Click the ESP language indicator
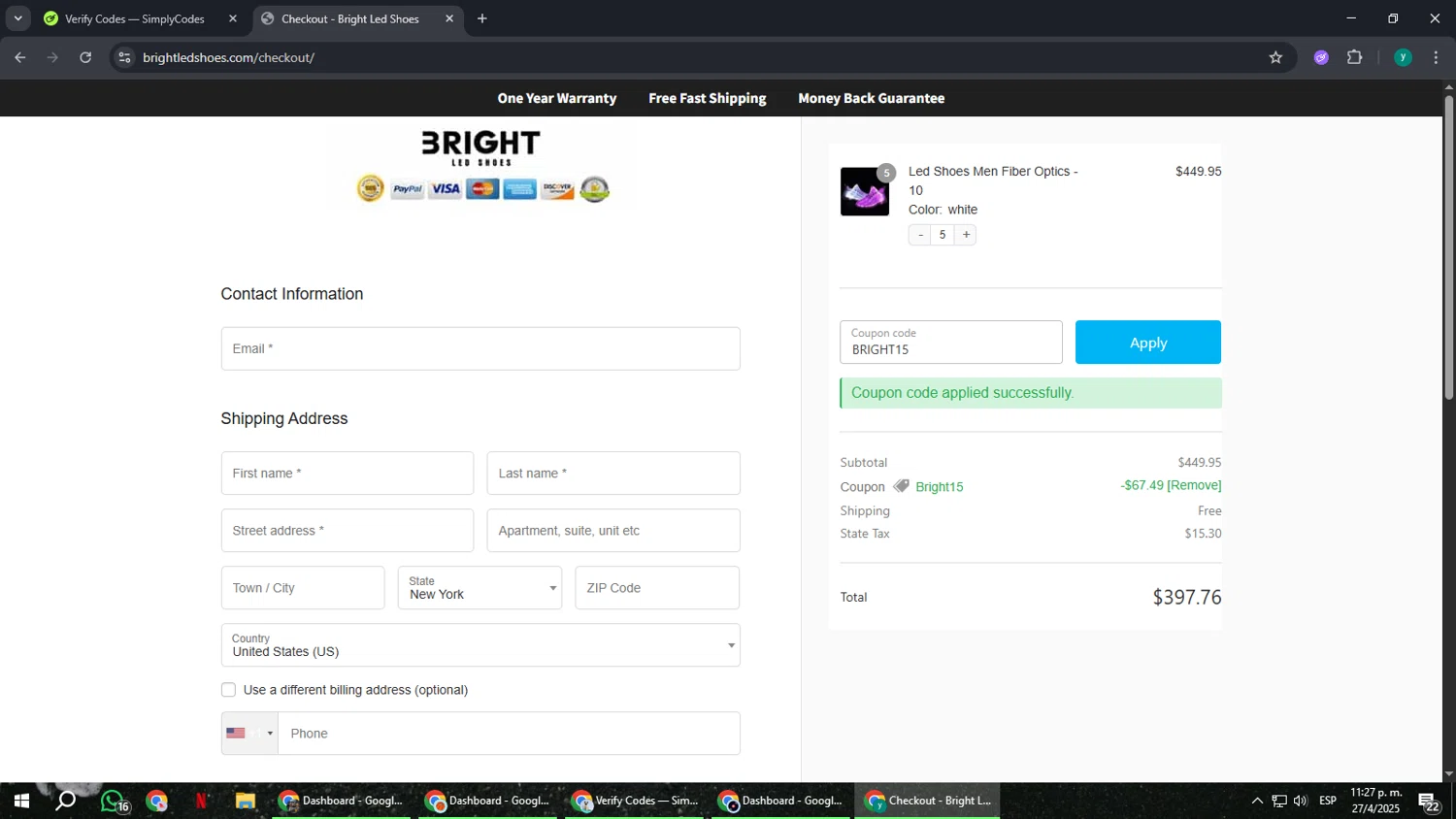This screenshot has height=819, width=1456. pos(1328,802)
